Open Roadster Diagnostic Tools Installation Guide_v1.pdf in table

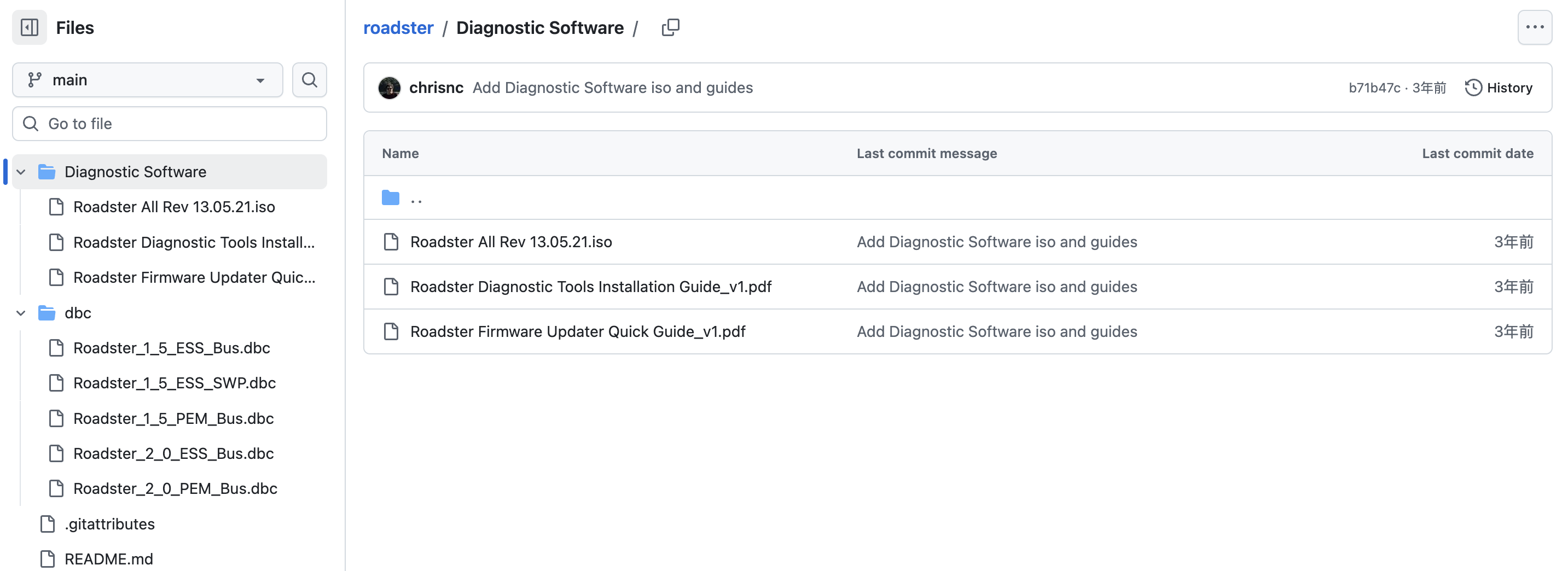590,287
